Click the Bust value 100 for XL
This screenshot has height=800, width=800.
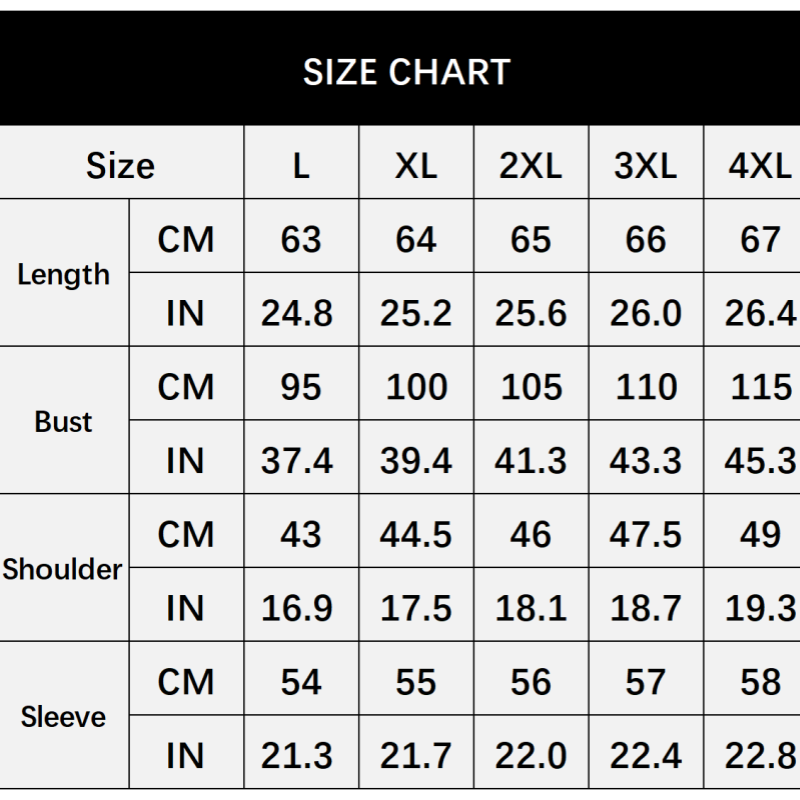pyautogui.click(x=416, y=387)
